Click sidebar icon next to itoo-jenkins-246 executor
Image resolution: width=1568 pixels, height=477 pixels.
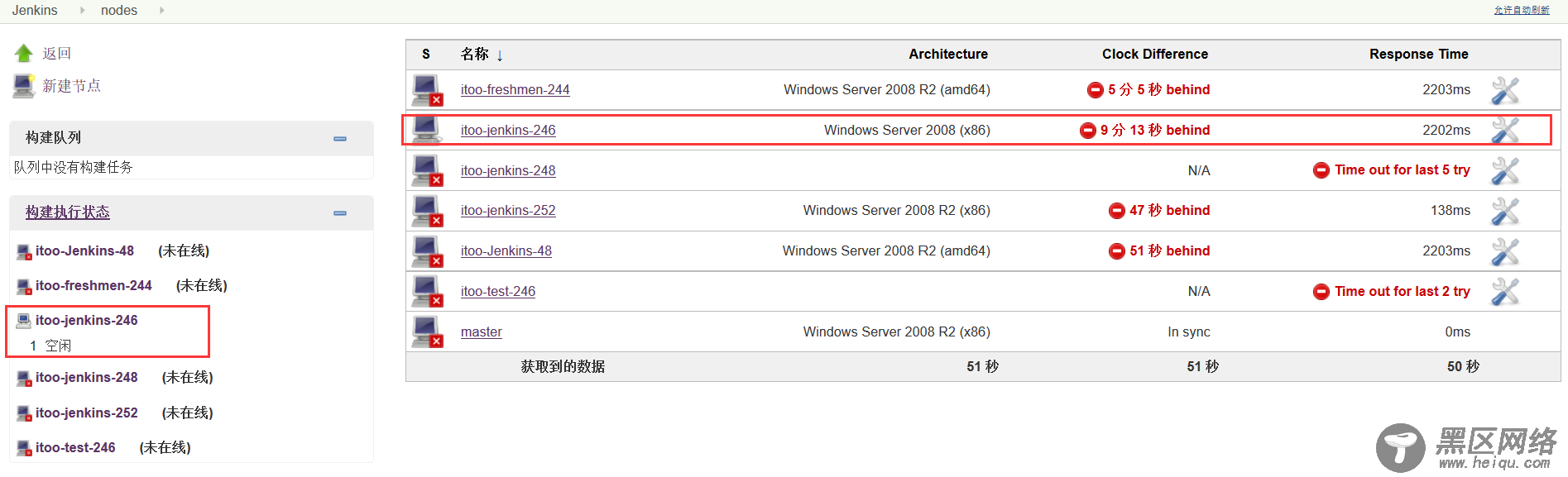[x=24, y=321]
